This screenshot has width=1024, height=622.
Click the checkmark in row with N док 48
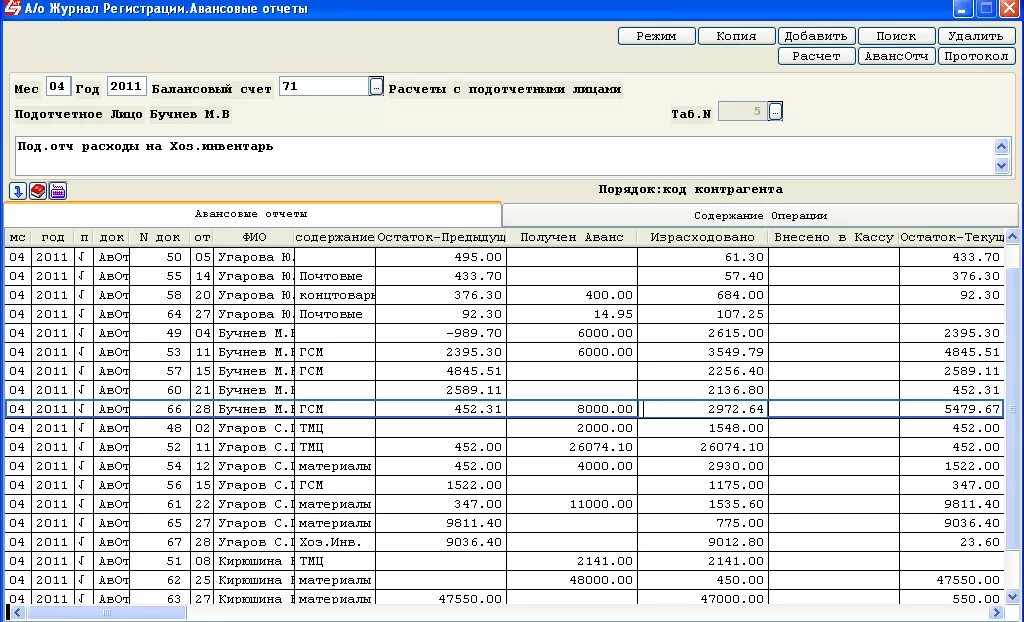(84, 428)
